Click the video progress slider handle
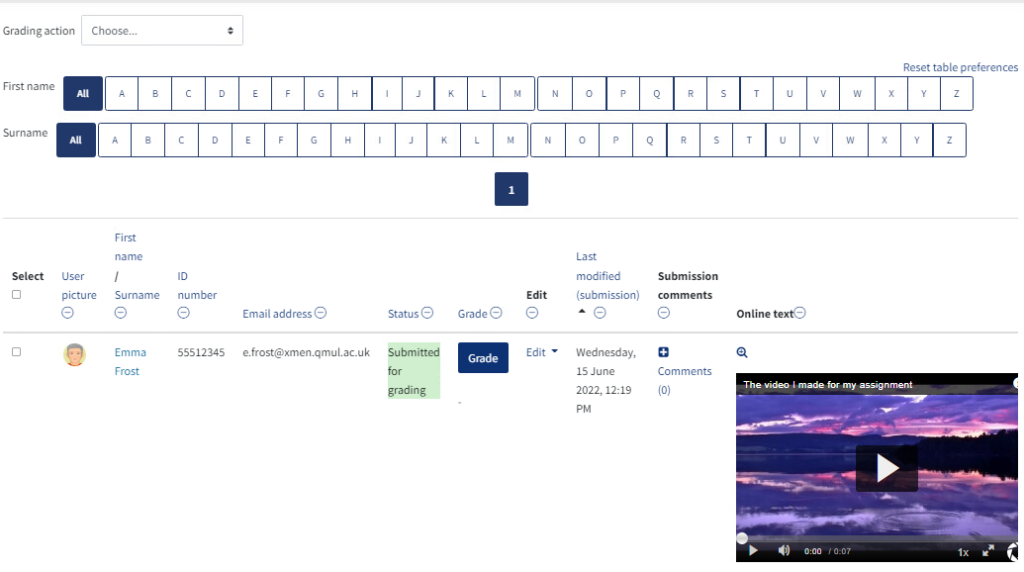Viewport: 1024px width, 572px height. [742, 539]
